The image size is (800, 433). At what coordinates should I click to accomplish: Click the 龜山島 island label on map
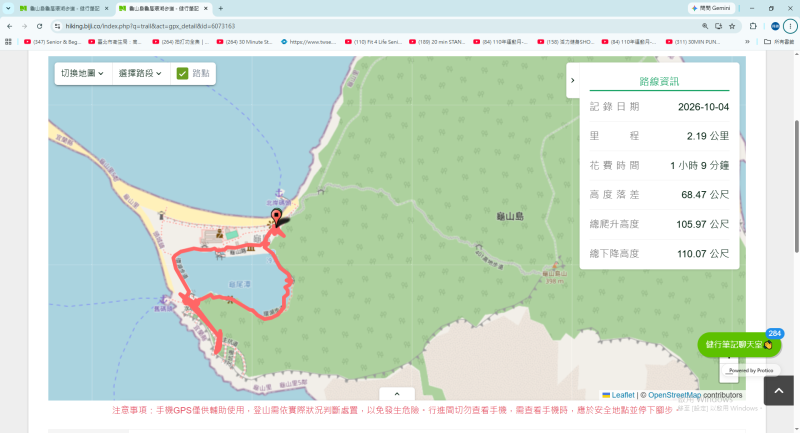pos(510,217)
